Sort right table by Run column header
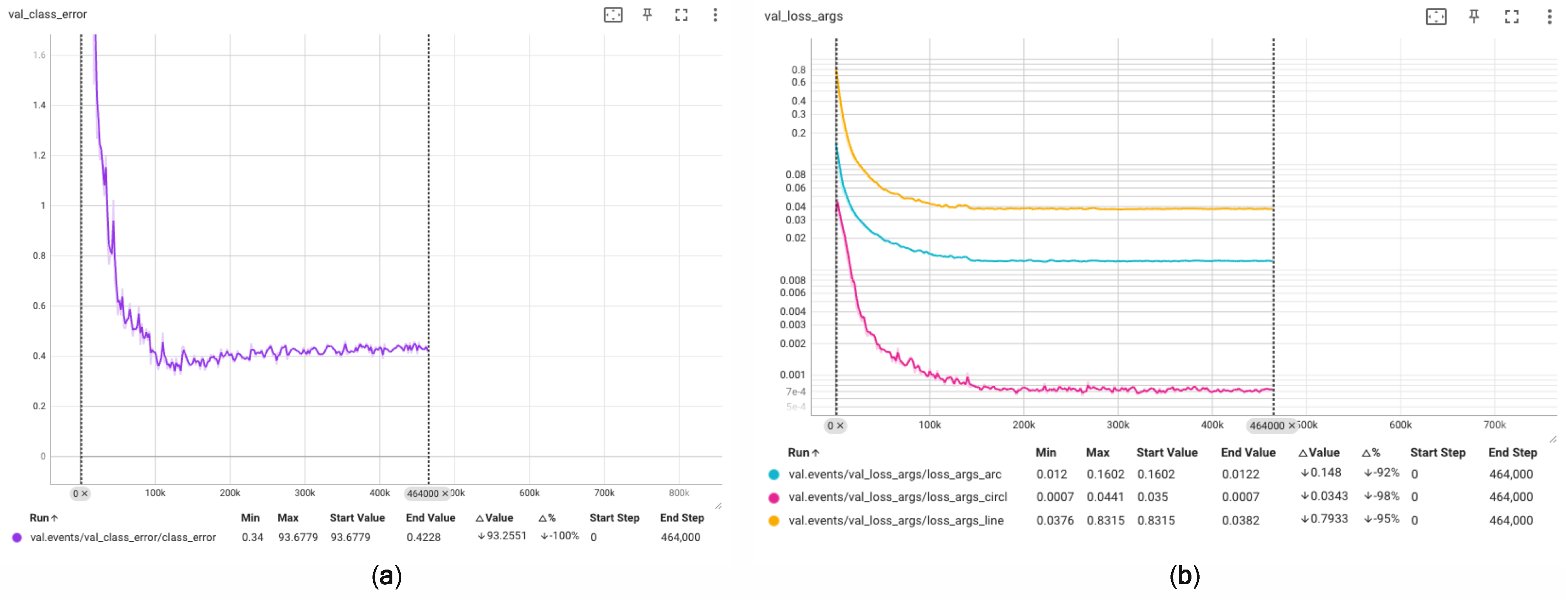This screenshot has height=599, width=1568. pyautogui.click(x=803, y=452)
